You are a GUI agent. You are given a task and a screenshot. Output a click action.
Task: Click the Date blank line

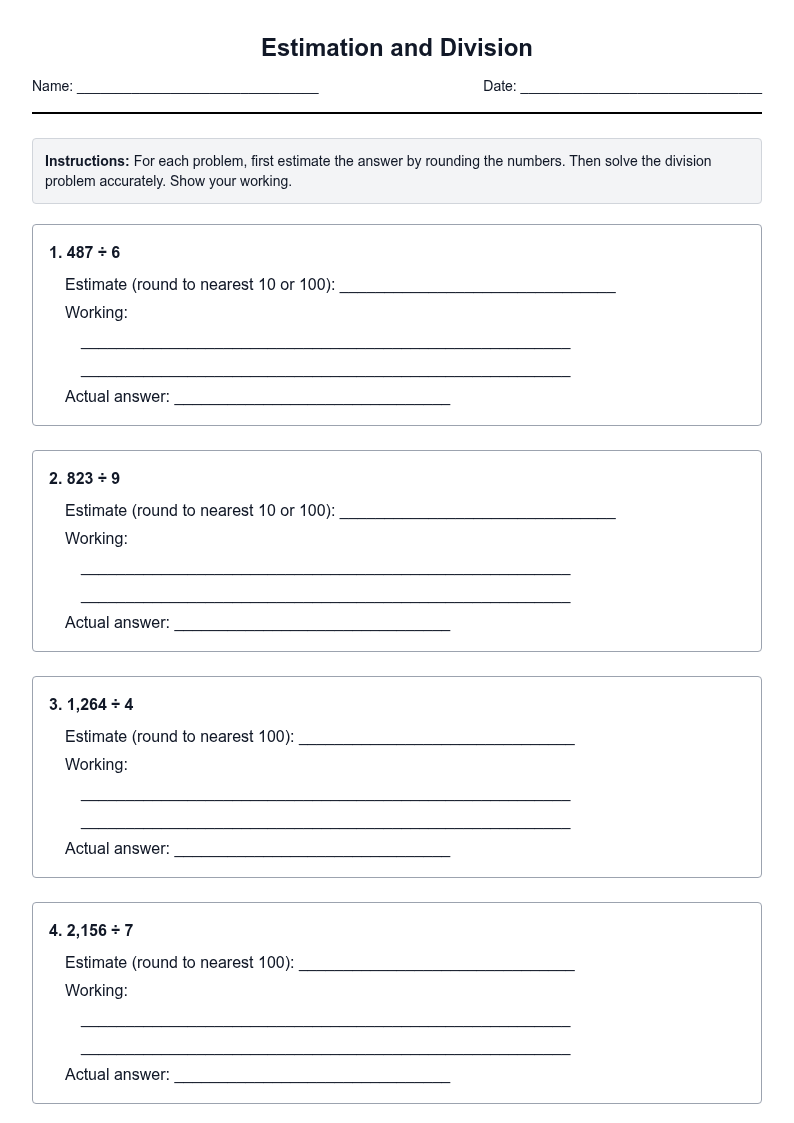point(641,86)
